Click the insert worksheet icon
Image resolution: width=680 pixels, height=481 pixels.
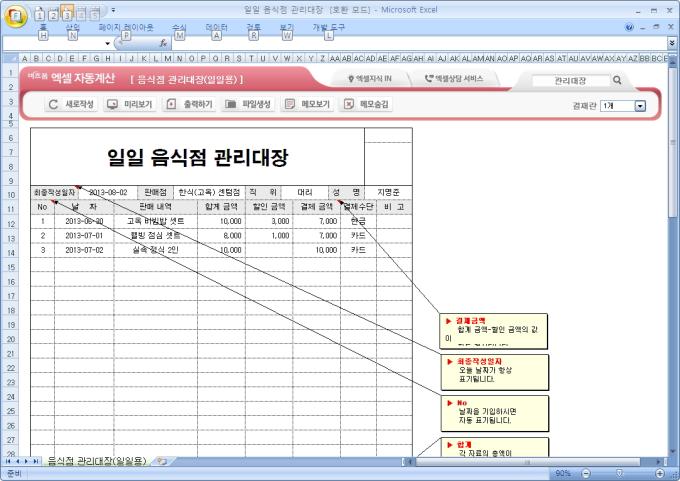[x=162, y=461]
